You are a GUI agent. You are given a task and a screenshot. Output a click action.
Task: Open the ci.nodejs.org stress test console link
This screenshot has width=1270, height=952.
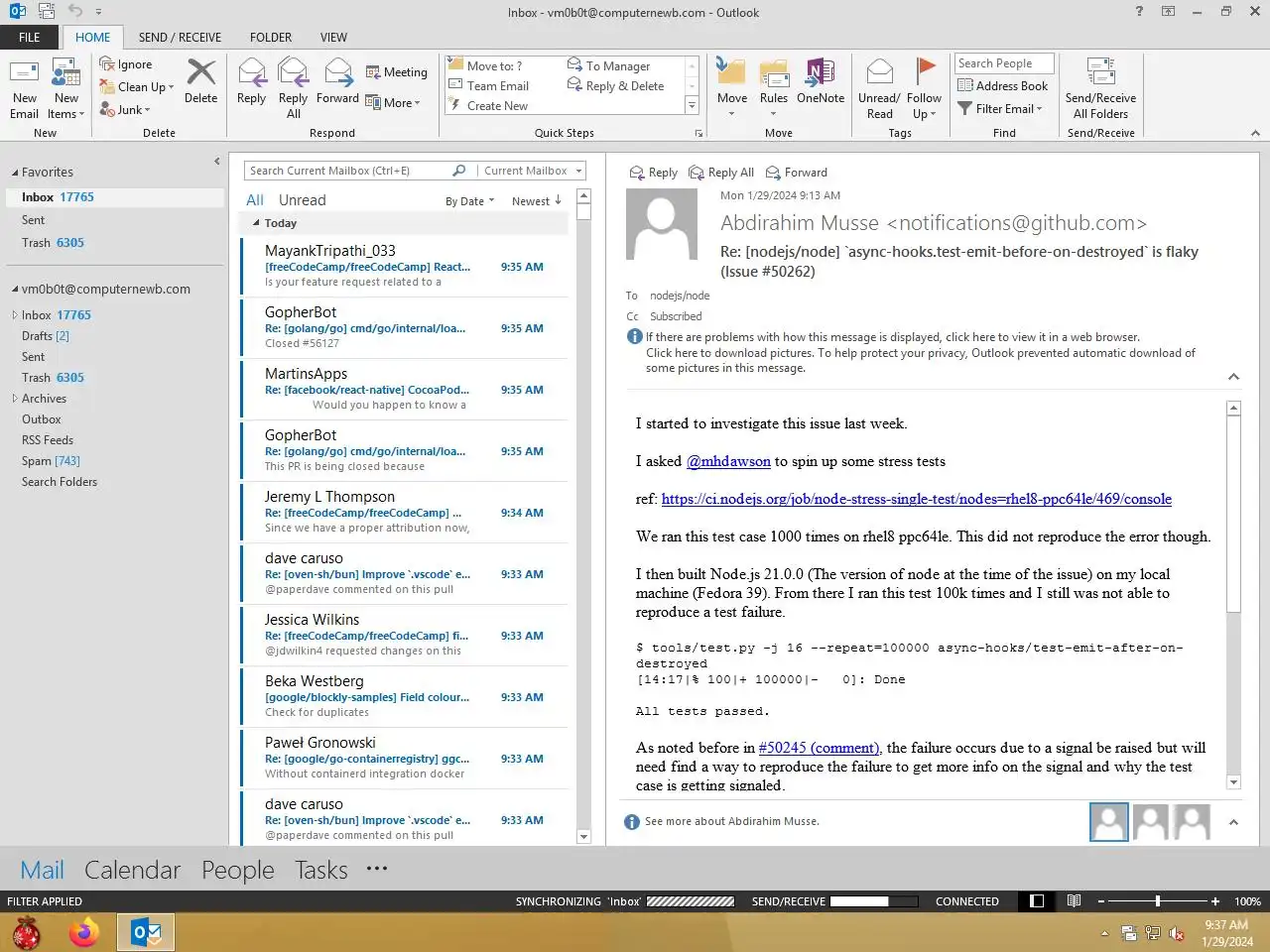917,499
